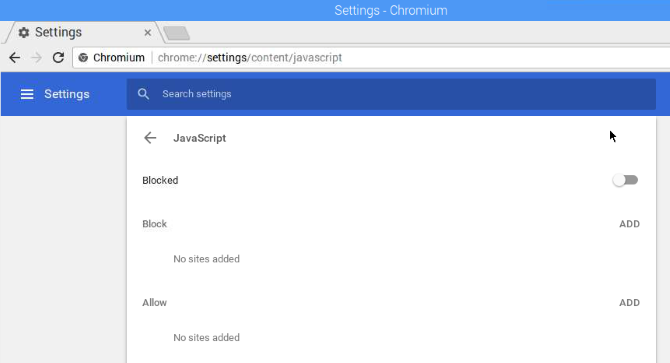670x363 pixels.
Task: Click the Blocked label in the toggle row
Action: point(160,181)
